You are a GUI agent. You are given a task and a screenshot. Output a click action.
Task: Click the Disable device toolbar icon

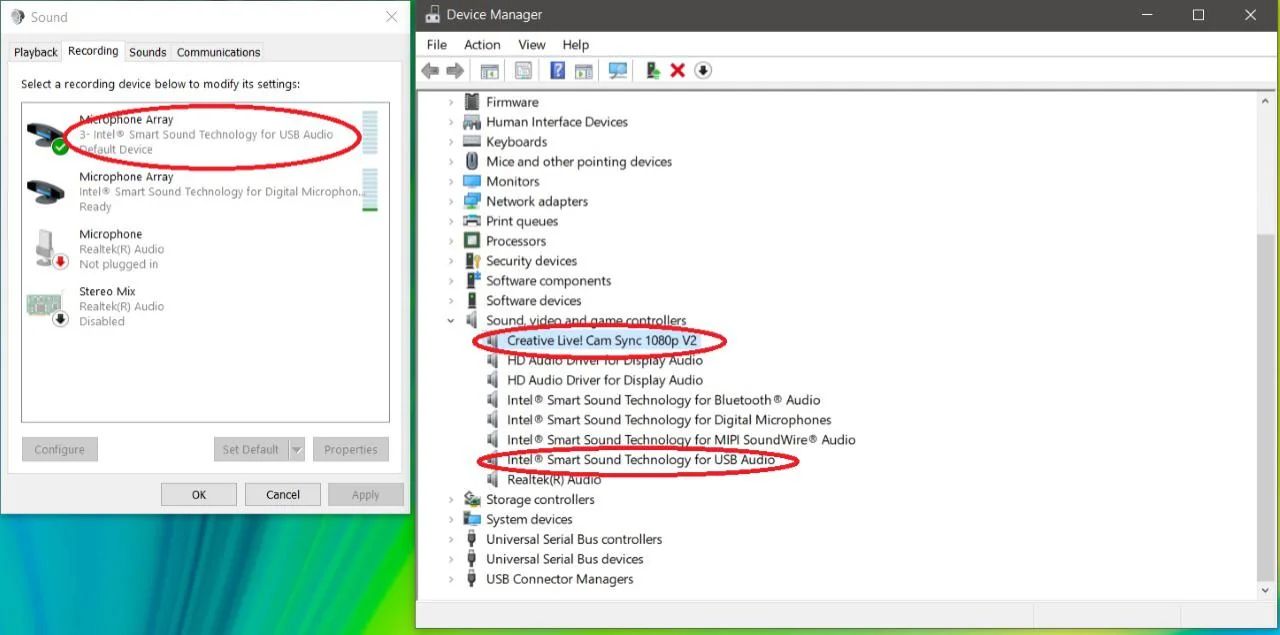point(703,70)
